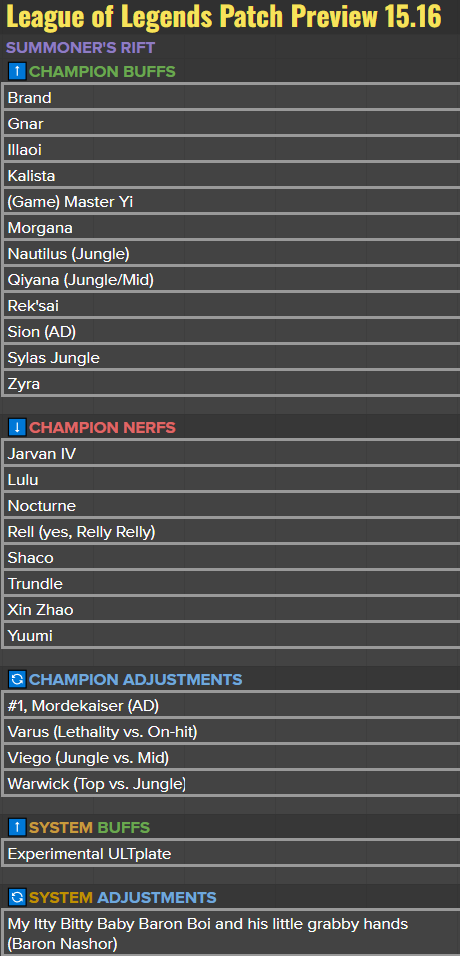Click the up-arrow icon beside System Buffs

(x=17, y=827)
